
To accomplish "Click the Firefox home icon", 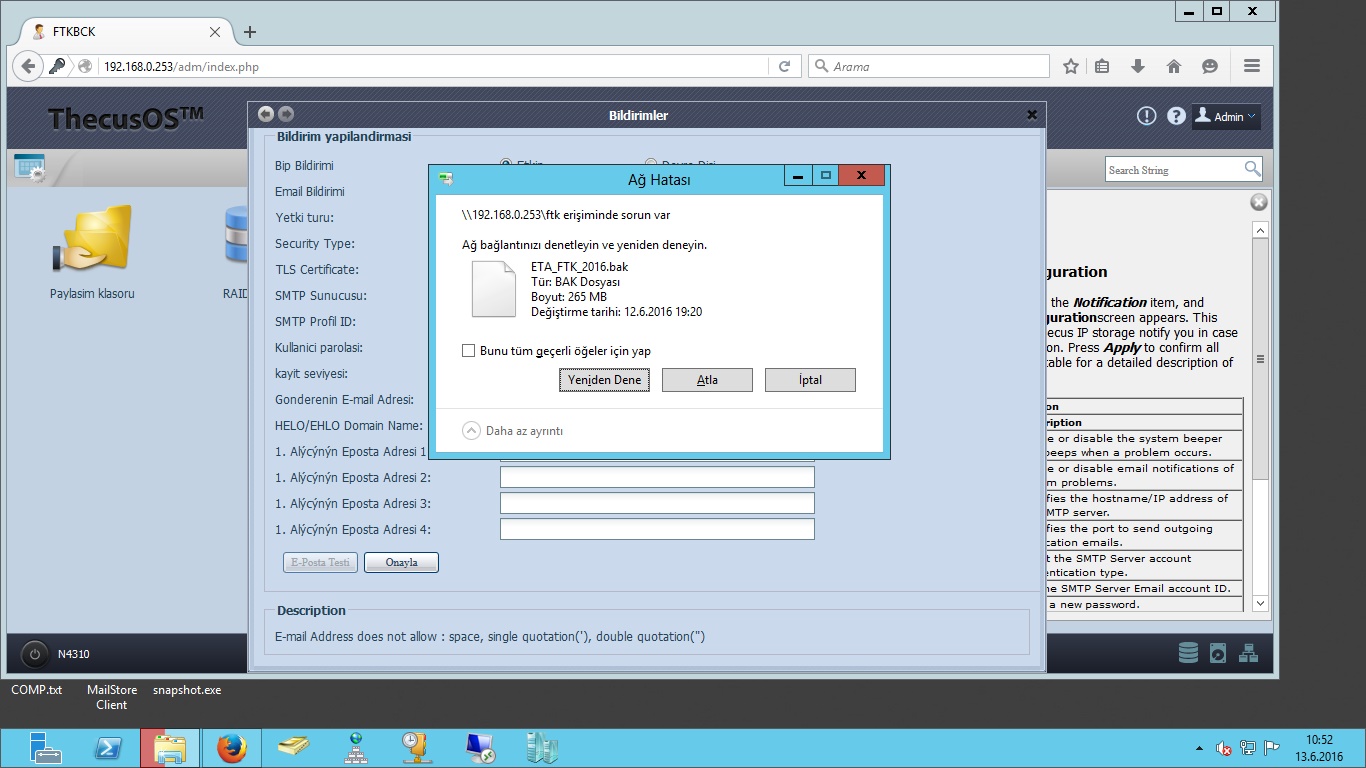I will (1174, 66).
